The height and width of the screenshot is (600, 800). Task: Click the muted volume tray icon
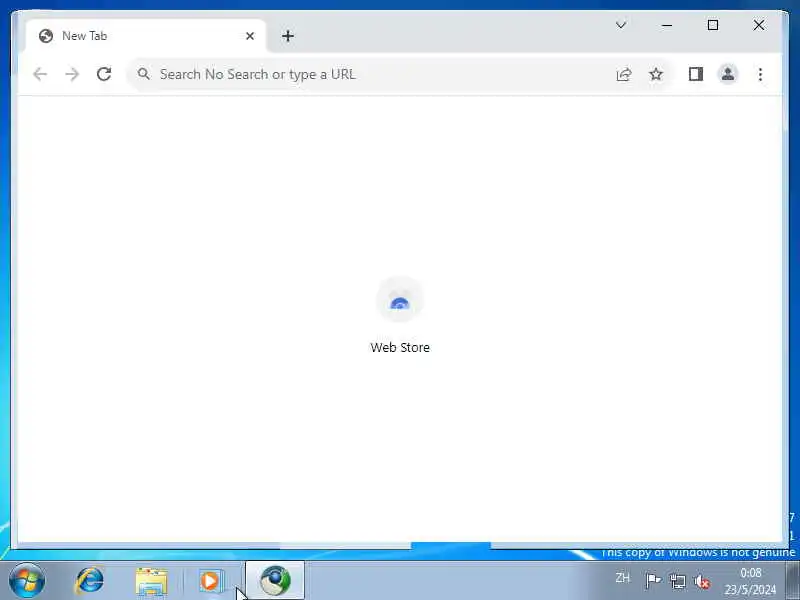pyautogui.click(x=703, y=581)
